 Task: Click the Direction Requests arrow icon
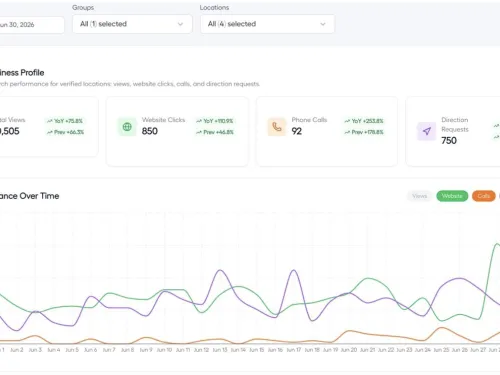coord(427,131)
